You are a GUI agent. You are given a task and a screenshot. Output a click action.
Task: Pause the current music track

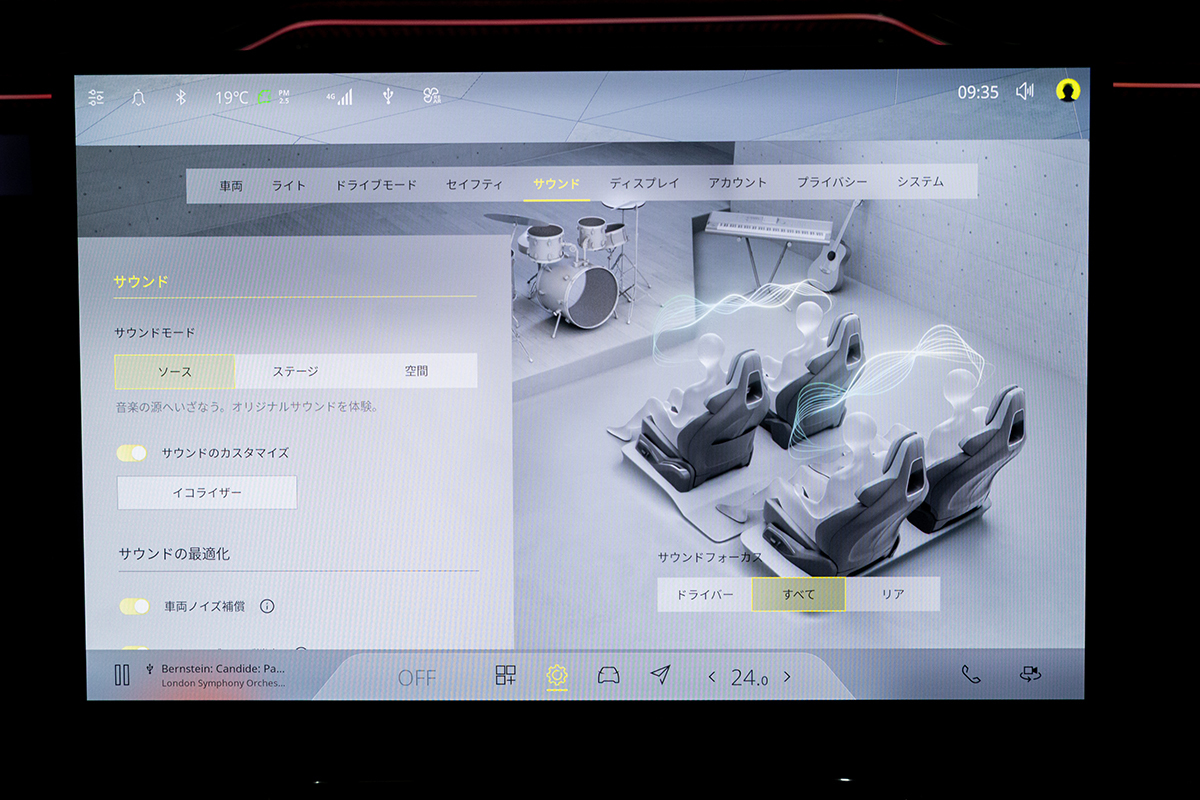click(122, 675)
